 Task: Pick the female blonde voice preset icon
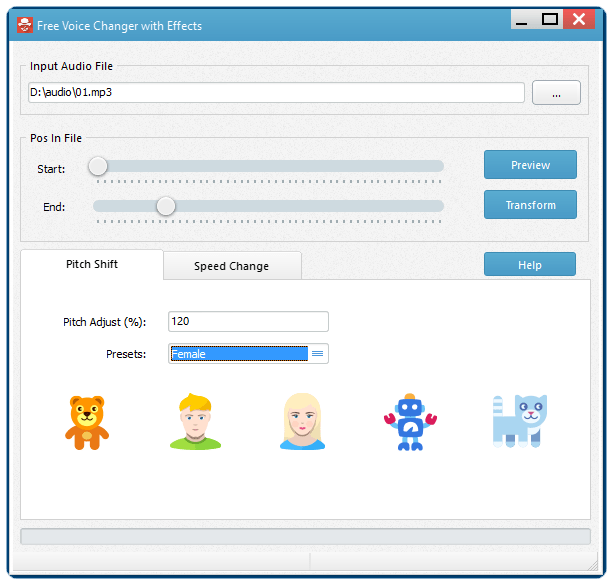[302, 422]
